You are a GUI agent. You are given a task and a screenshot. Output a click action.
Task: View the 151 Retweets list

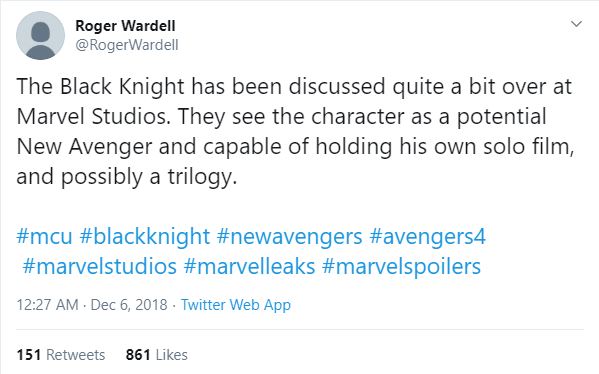[61, 355]
